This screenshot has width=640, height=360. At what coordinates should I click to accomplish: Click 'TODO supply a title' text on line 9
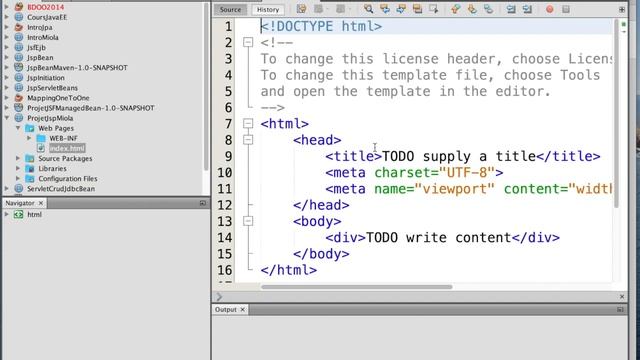(x=459, y=156)
